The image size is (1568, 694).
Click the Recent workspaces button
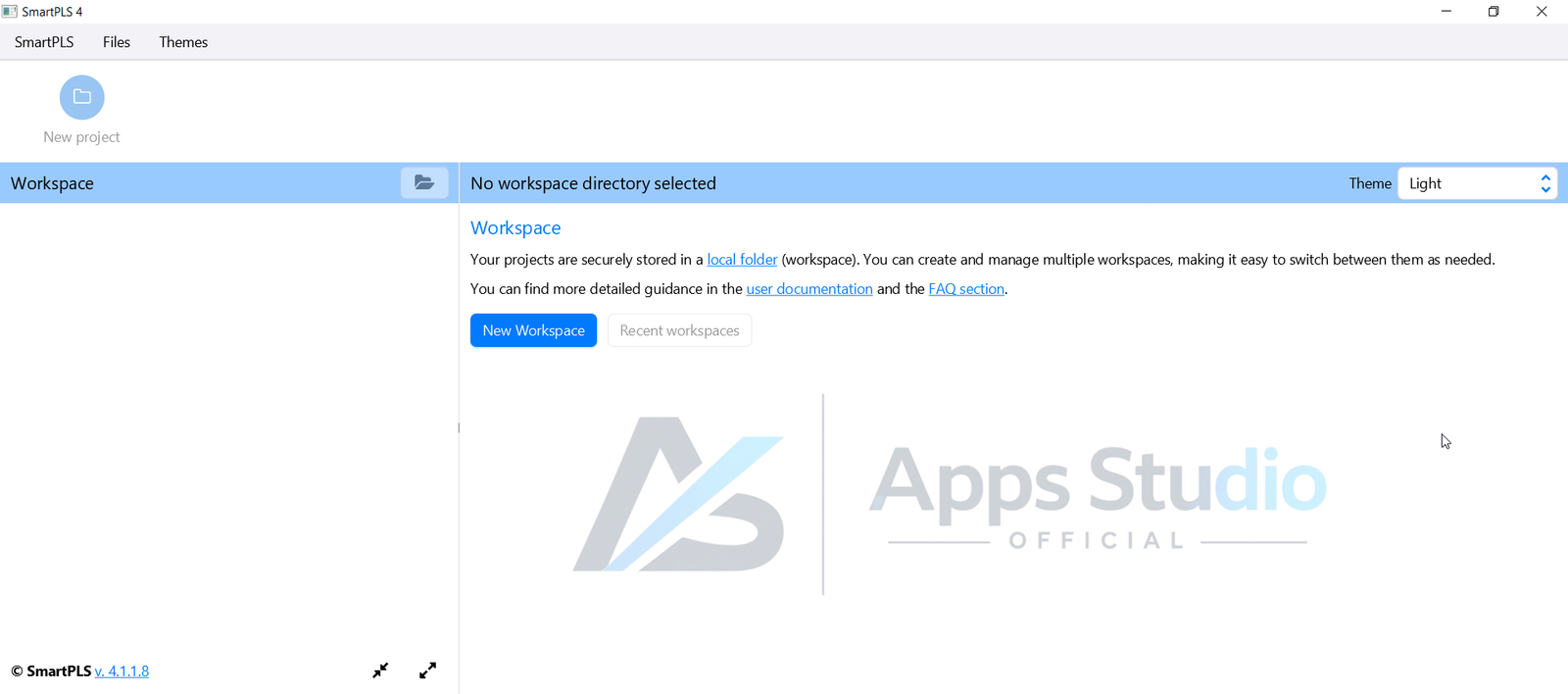point(679,330)
